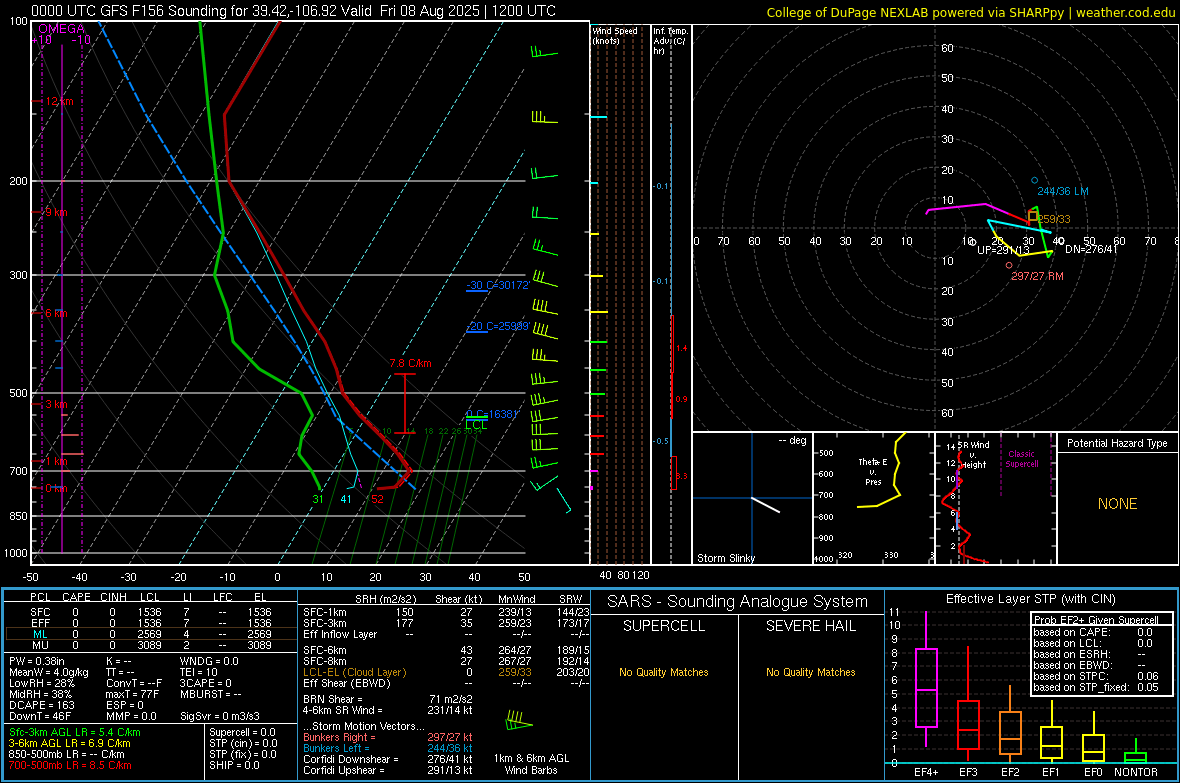Image resolution: width=1180 pixels, height=783 pixels.
Task: Click the '-20 C=25989' level label
Action: pyautogui.click(x=497, y=326)
